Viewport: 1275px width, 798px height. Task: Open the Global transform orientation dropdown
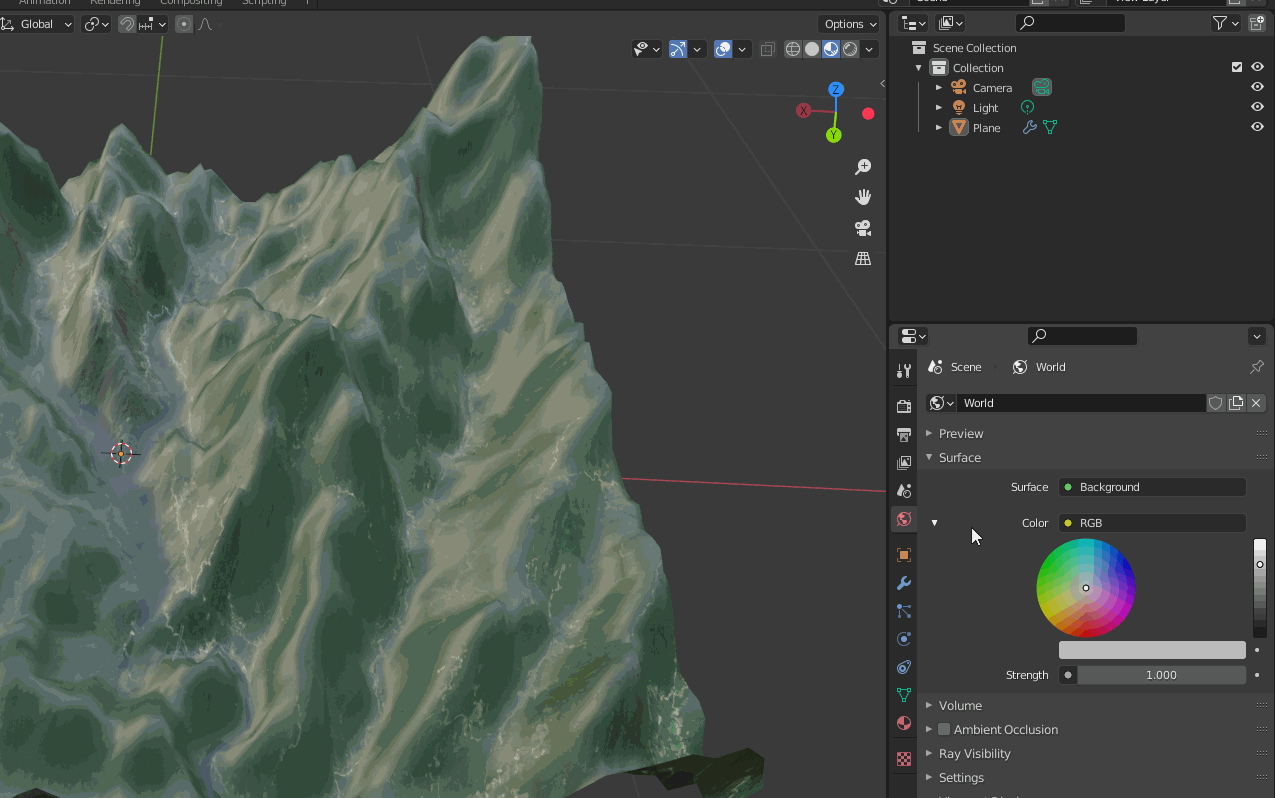point(38,24)
